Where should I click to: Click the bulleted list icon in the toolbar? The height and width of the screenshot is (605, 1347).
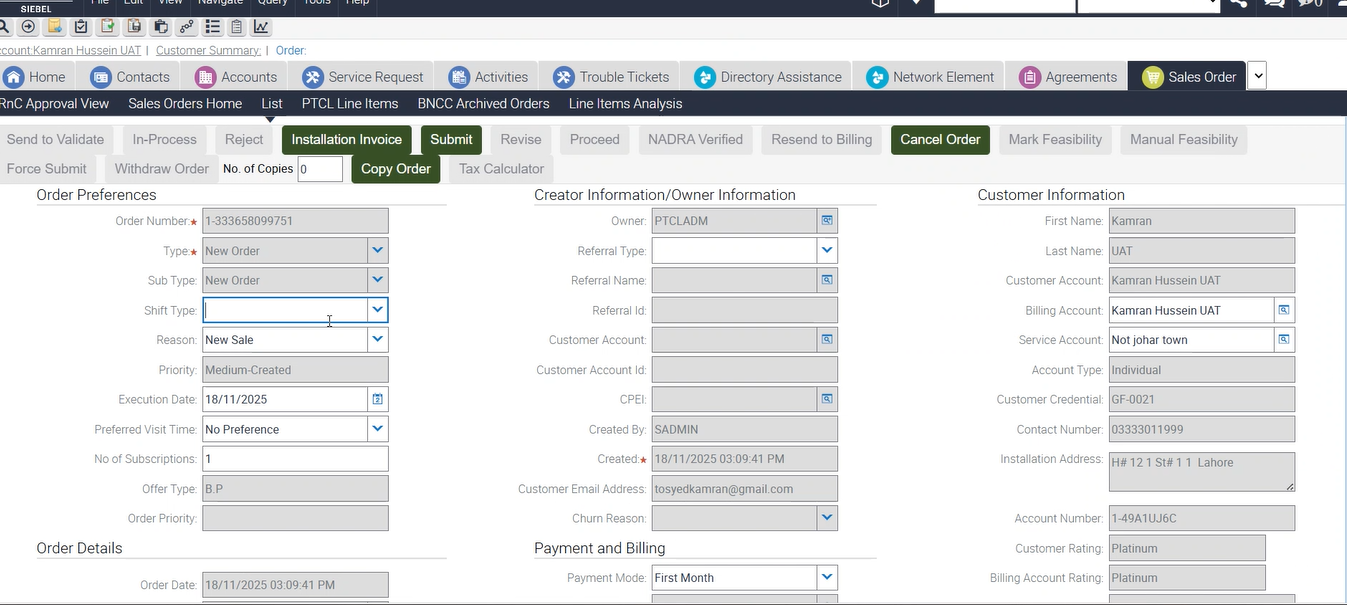coord(210,26)
